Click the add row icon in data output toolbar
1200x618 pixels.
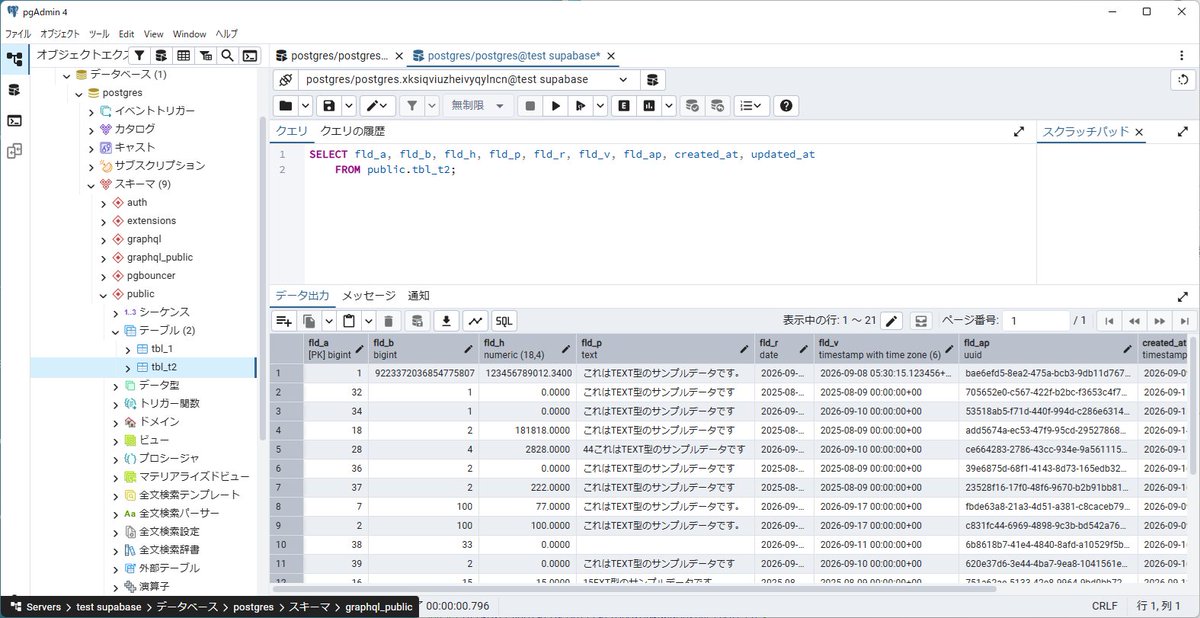tap(284, 320)
